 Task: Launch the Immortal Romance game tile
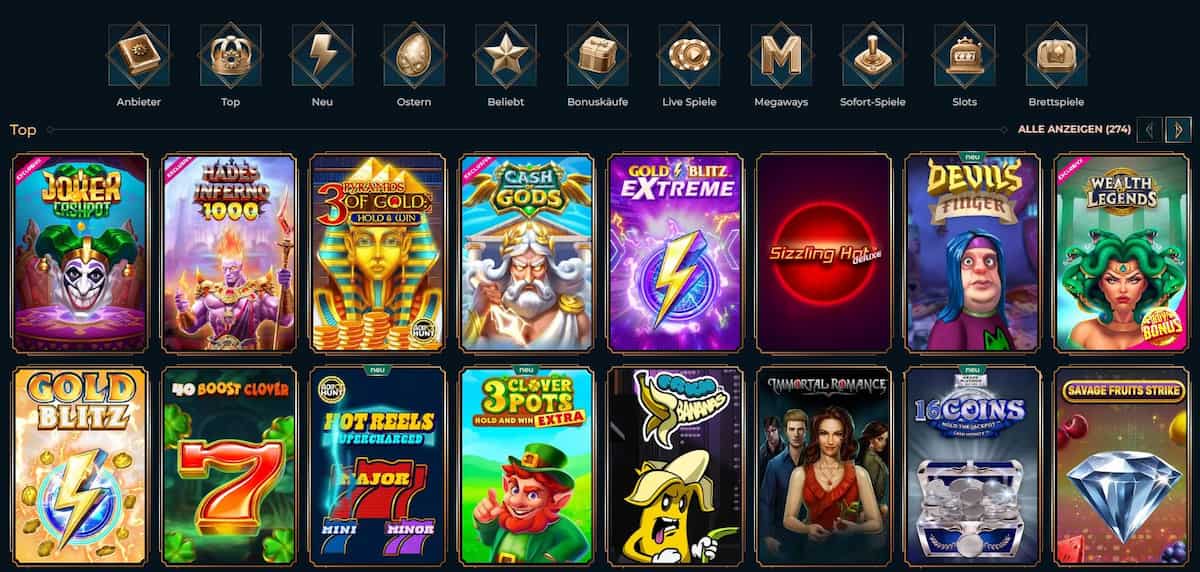[824, 466]
